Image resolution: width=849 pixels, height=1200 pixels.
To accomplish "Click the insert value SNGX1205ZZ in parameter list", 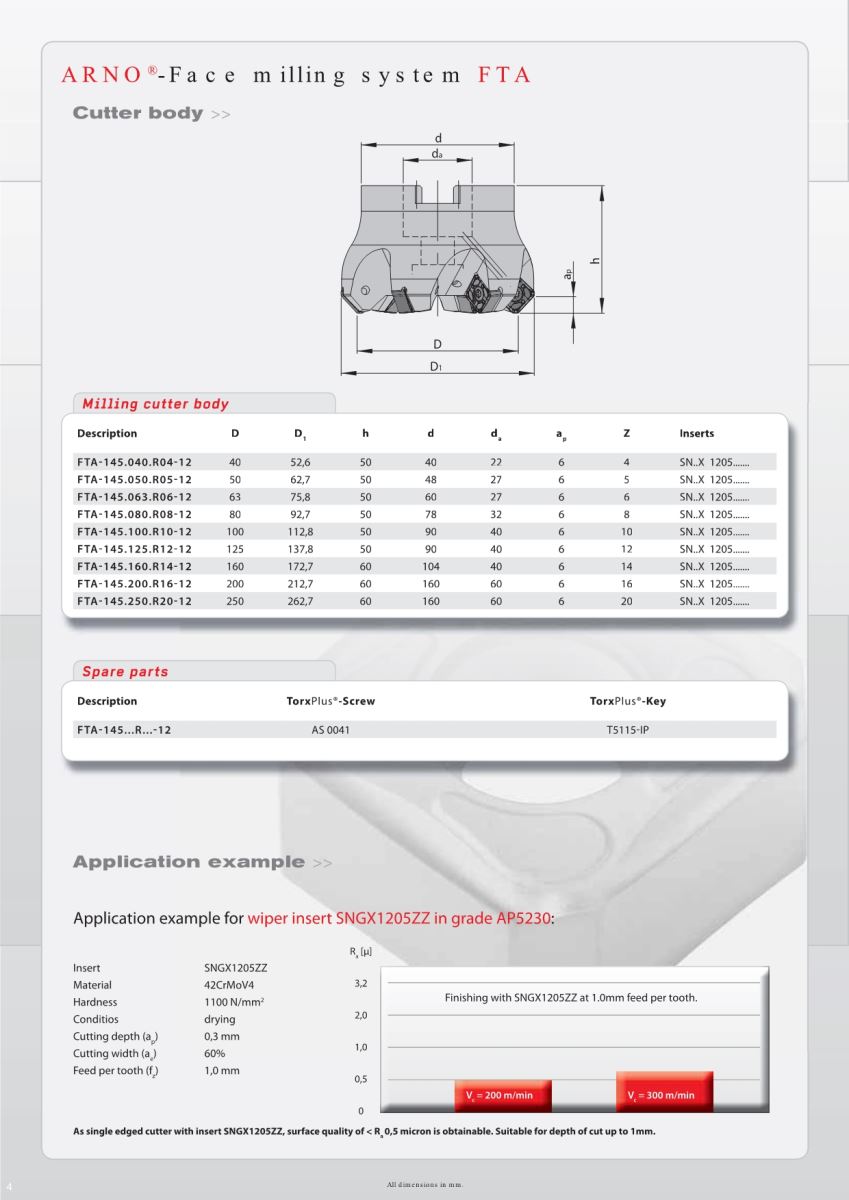I will coord(236,968).
